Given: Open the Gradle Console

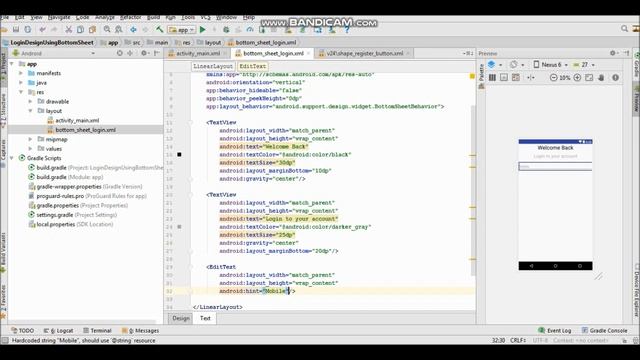Looking at the screenshot, I should coord(604,331).
